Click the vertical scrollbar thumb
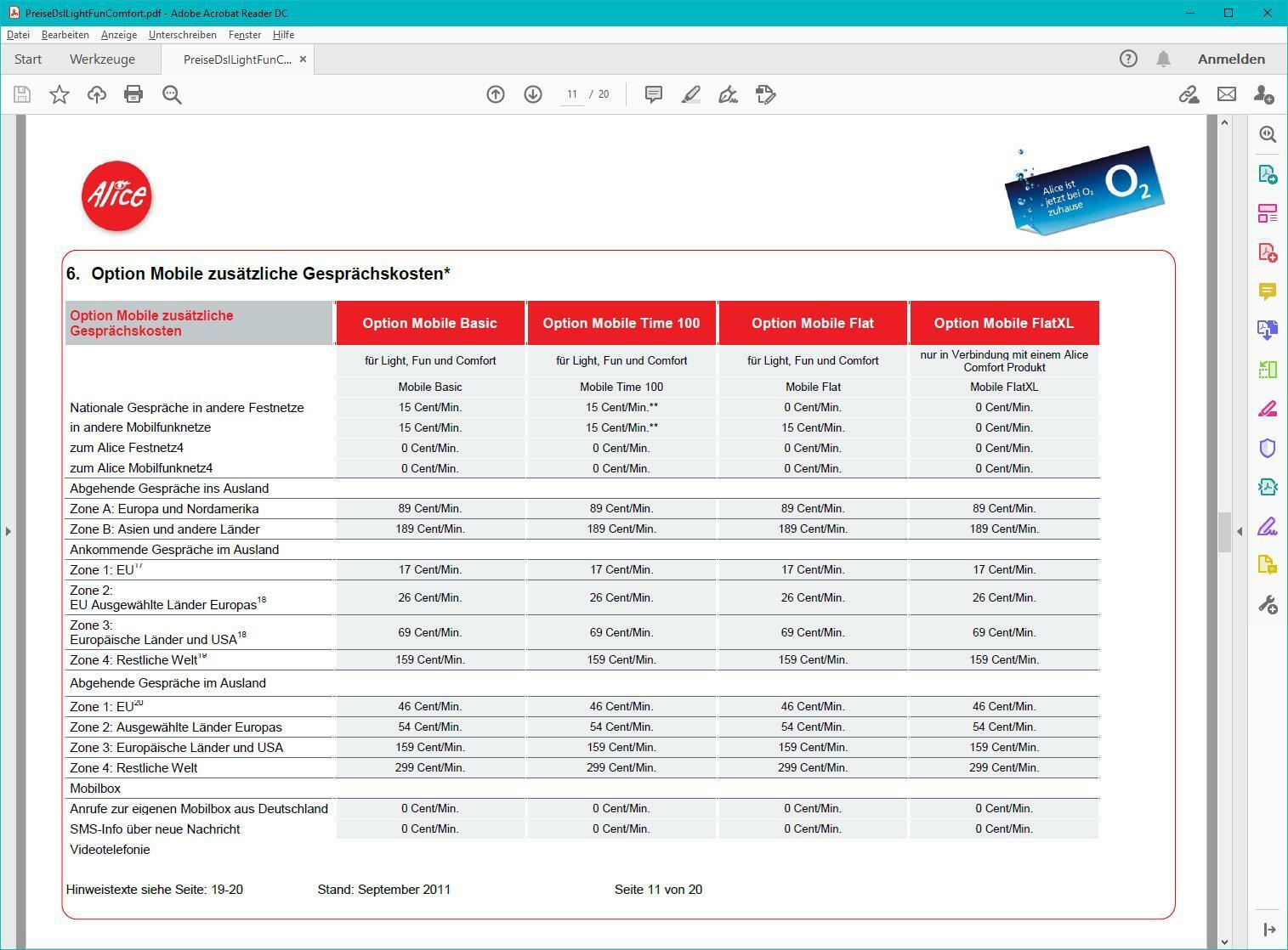The image size is (1288, 950). (1224, 533)
